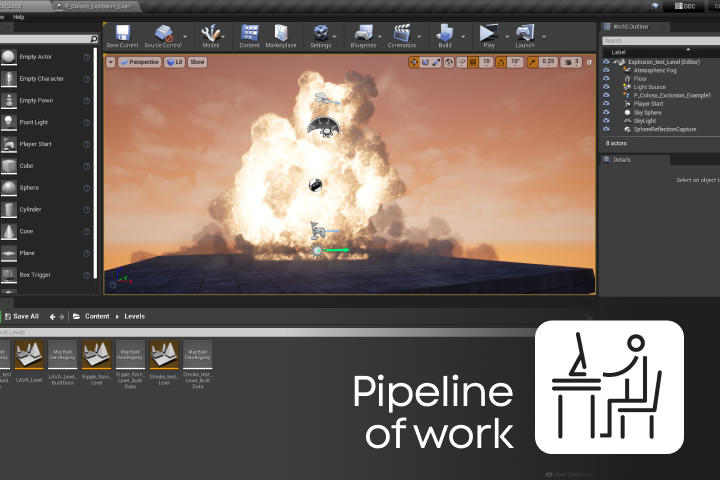Select the rotate gizmo mode icon
The height and width of the screenshot is (480, 720).
[x=425, y=62]
